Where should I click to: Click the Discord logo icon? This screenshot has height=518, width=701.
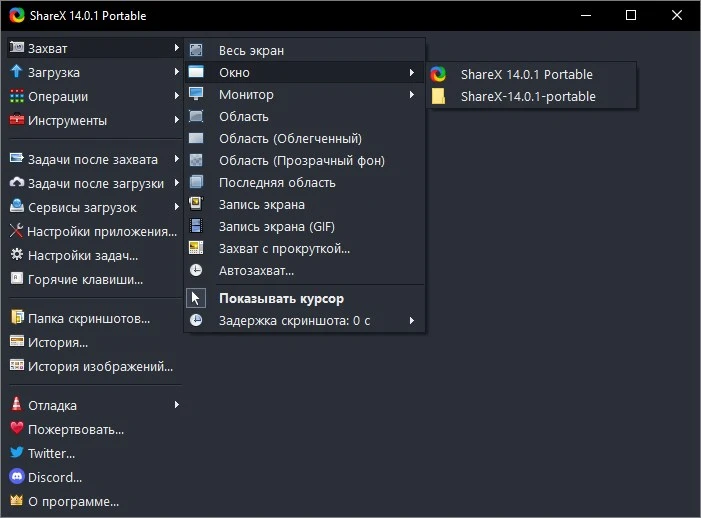16,477
